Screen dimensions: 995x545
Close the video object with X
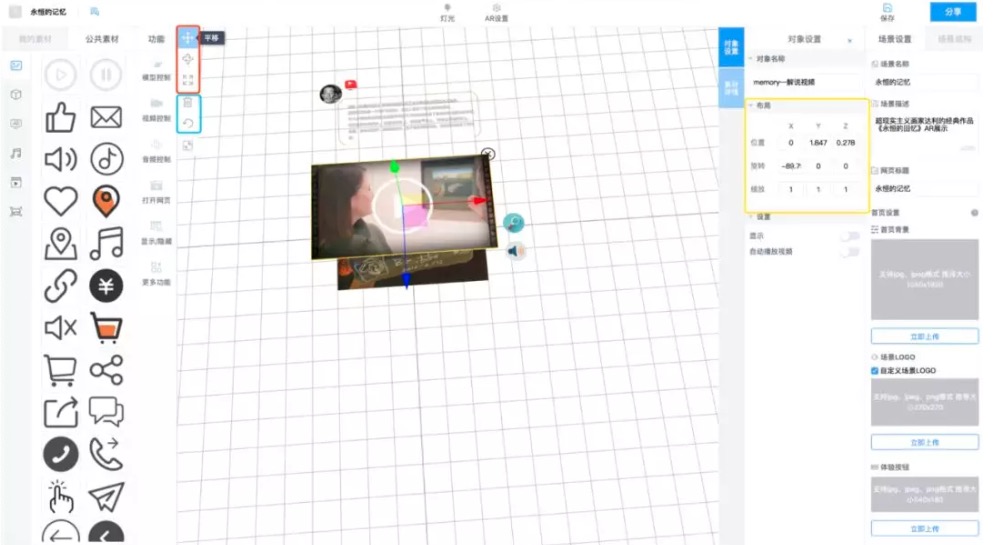[x=487, y=154]
